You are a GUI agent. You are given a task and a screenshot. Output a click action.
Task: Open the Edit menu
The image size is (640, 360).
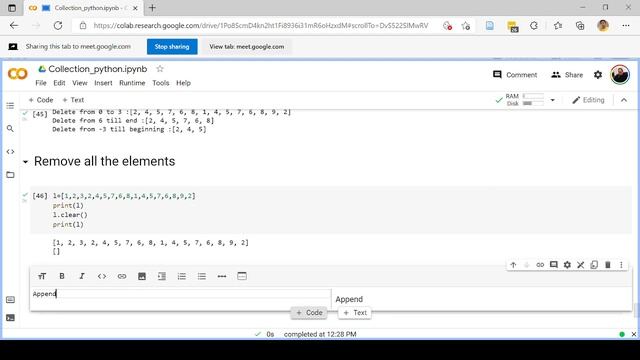click(59, 83)
